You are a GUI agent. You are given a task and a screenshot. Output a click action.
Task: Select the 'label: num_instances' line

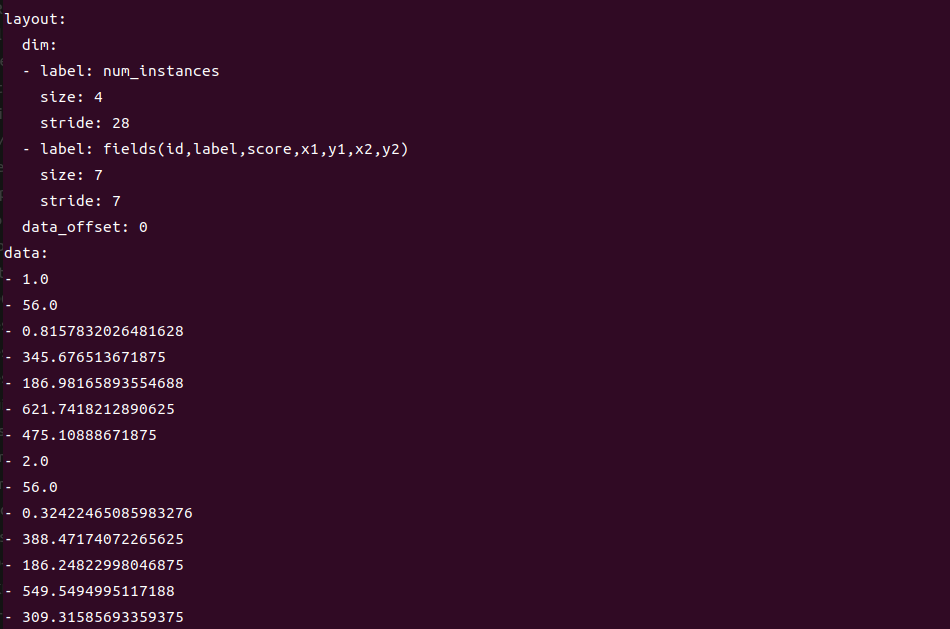pyautogui.click(x=130, y=72)
